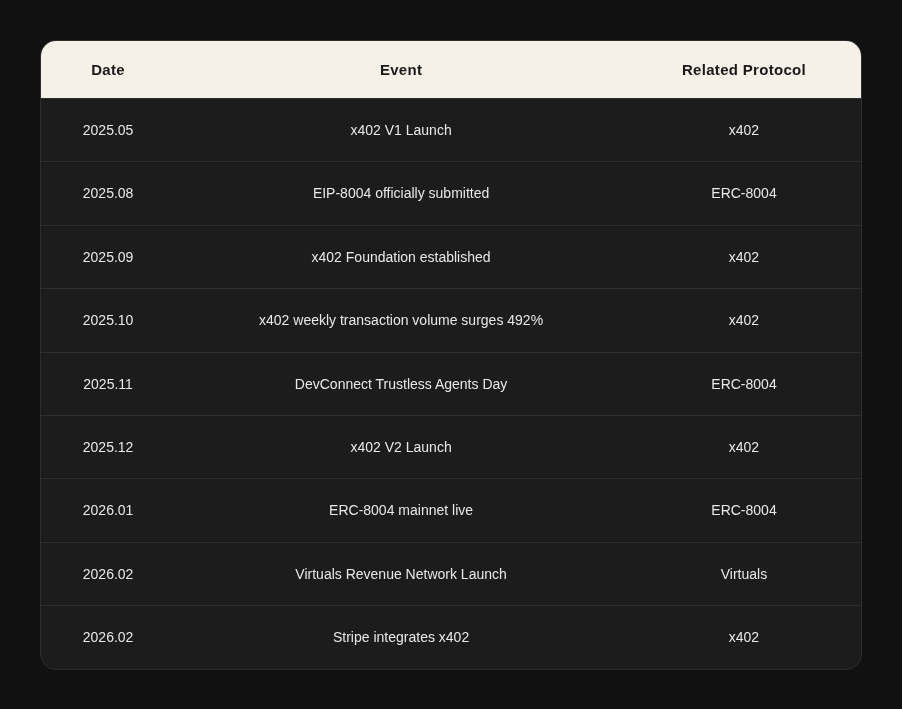The width and height of the screenshot is (902, 709).
Task: Select the 2025.08 date cell
Action: coord(108,193)
